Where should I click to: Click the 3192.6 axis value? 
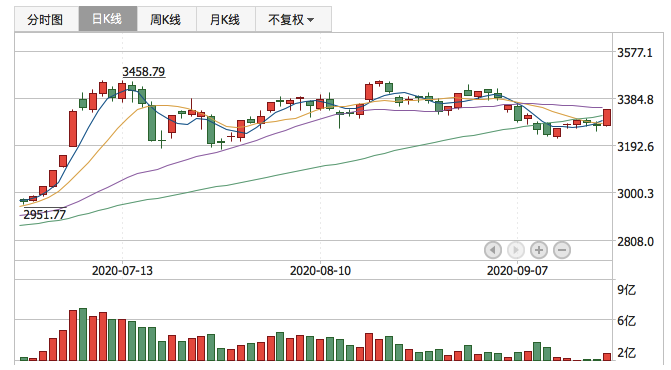[x=635, y=147]
